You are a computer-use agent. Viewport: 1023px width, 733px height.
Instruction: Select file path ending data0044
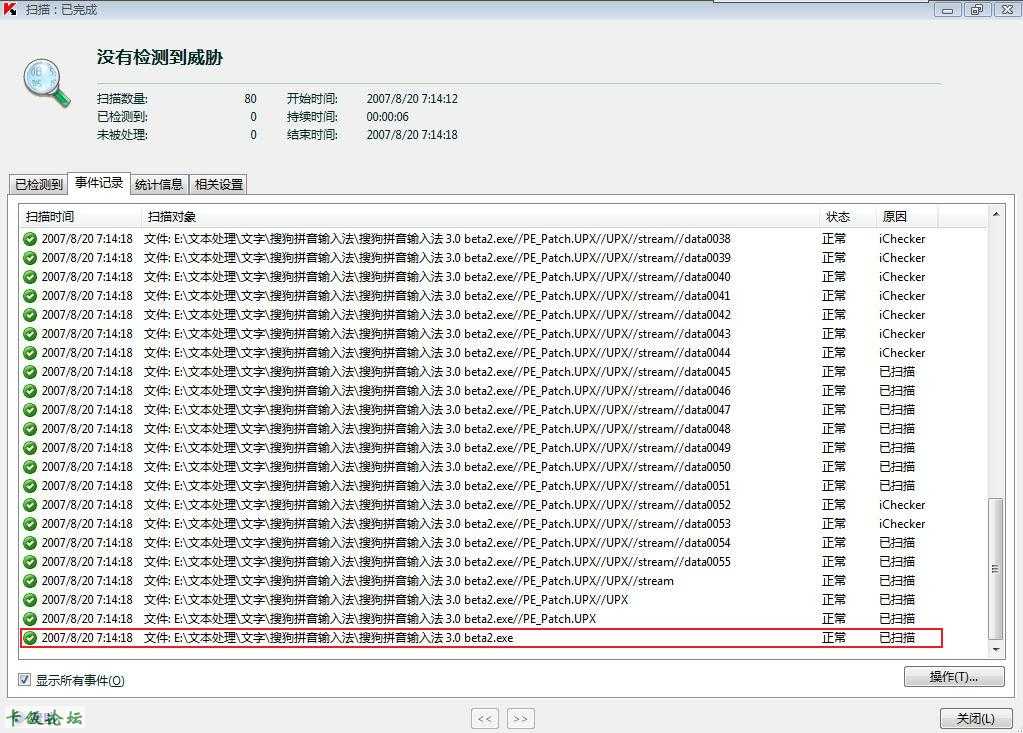pos(437,353)
